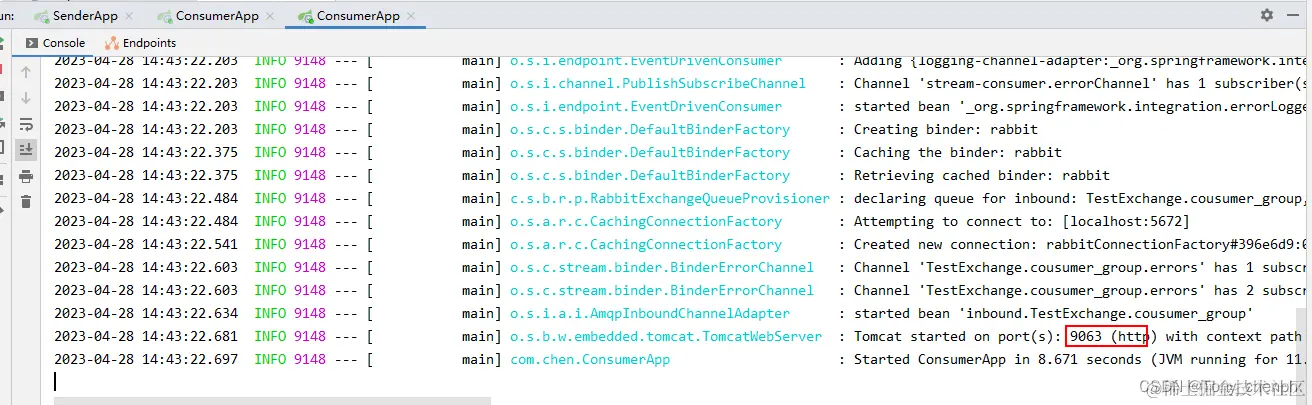Click timestamp '2023-04-28 14:43:22.541'

pyautogui.click(x=146, y=244)
